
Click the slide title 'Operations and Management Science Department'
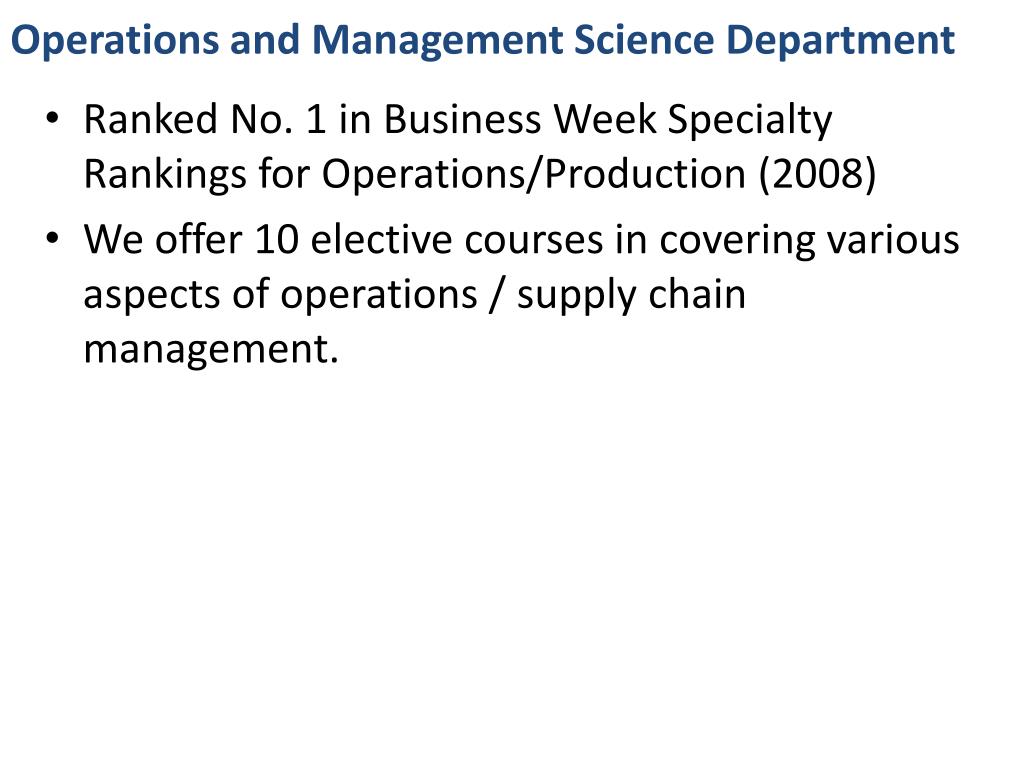[483, 40]
